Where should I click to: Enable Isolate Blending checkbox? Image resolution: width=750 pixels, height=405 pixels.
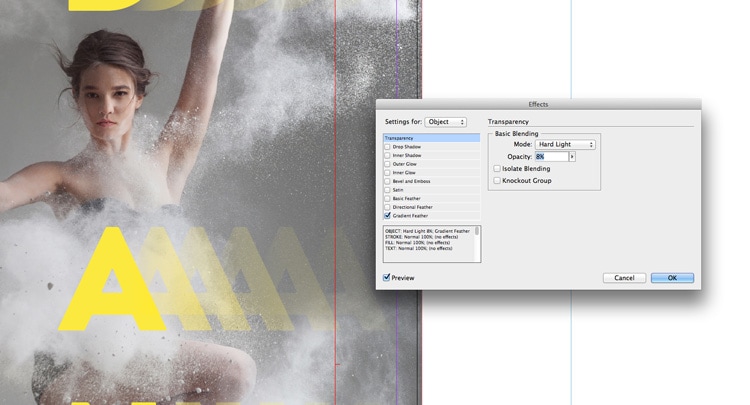tap(497, 168)
